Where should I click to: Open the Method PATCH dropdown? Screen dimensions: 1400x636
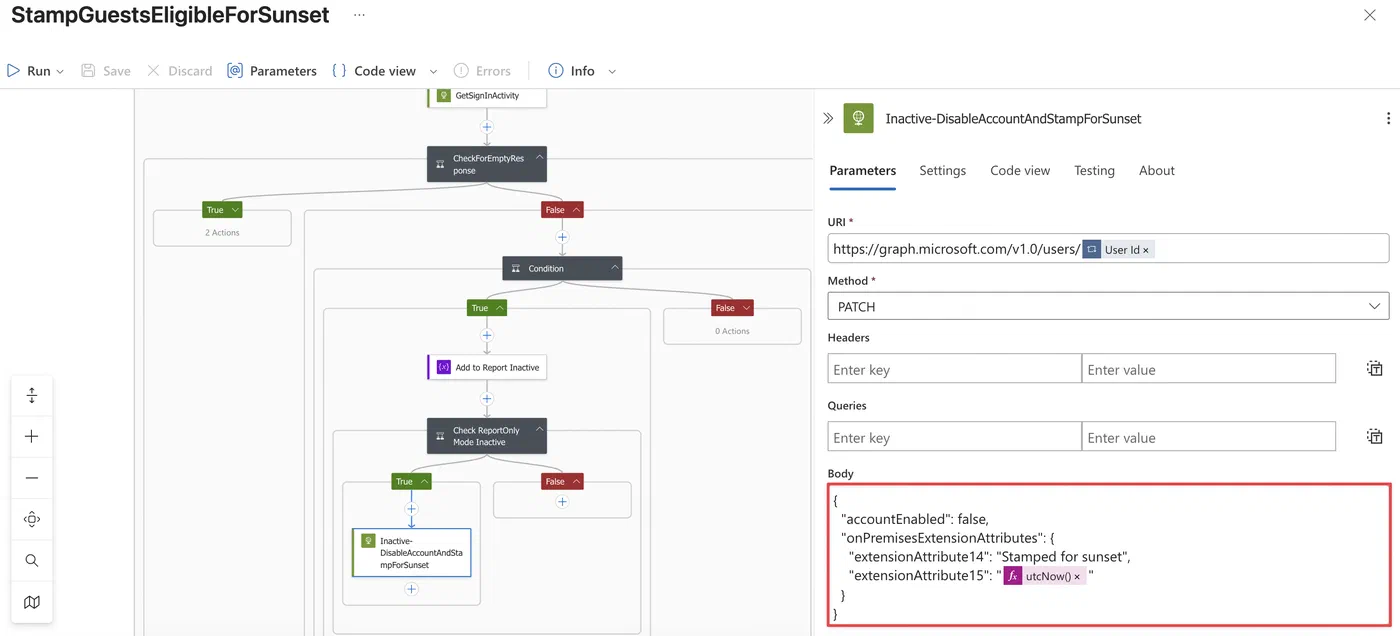[1108, 306]
